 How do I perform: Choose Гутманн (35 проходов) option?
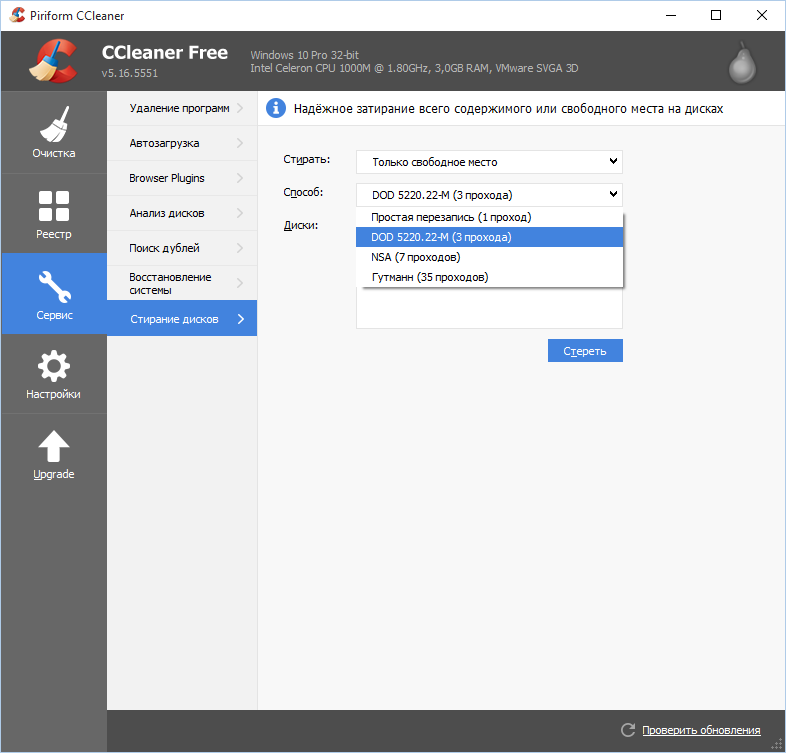pyautogui.click(x=489, y=277)
